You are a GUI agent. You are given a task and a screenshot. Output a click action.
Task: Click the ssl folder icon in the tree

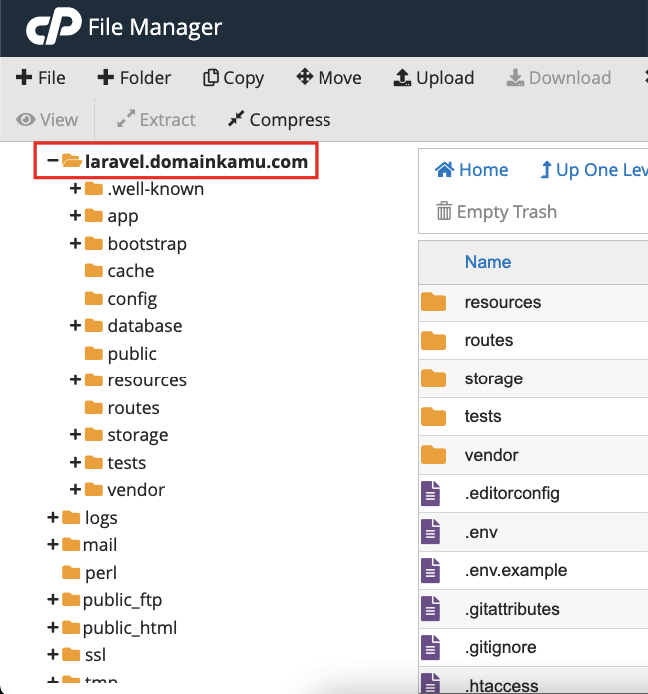pos(71,654)
